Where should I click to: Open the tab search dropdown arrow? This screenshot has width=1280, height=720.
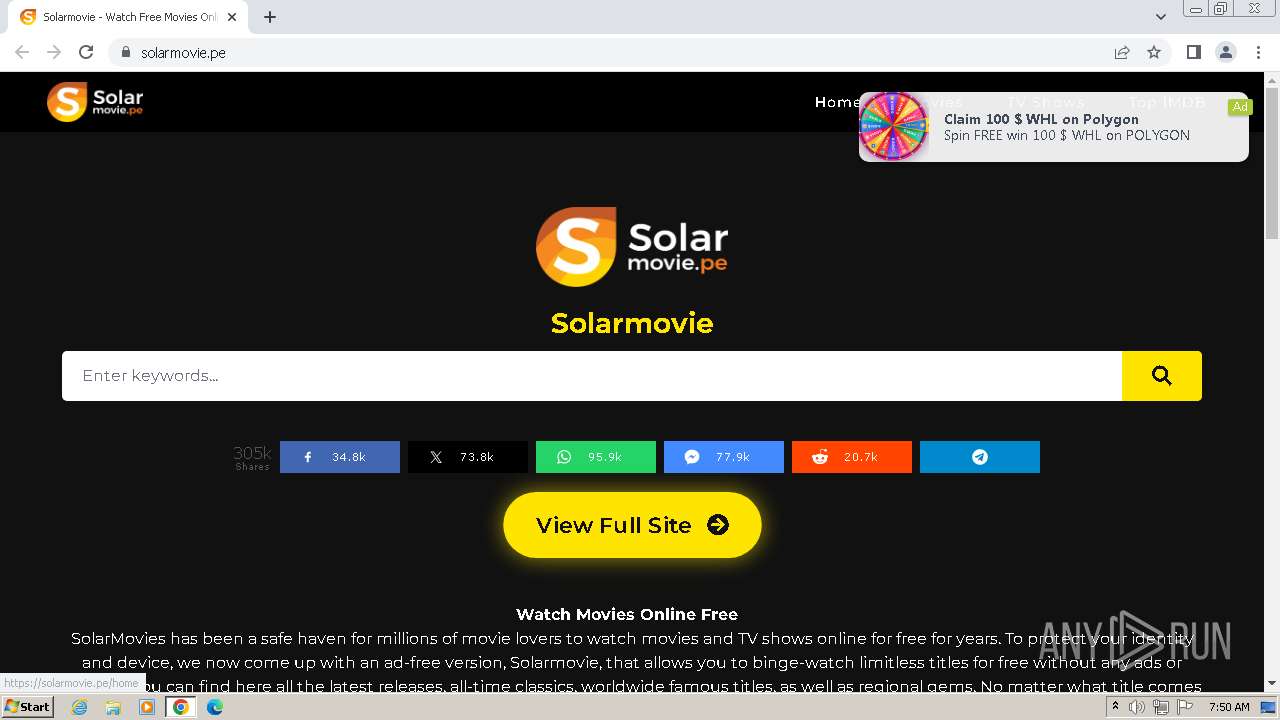pyautogui.click(x=1161, y=17)
